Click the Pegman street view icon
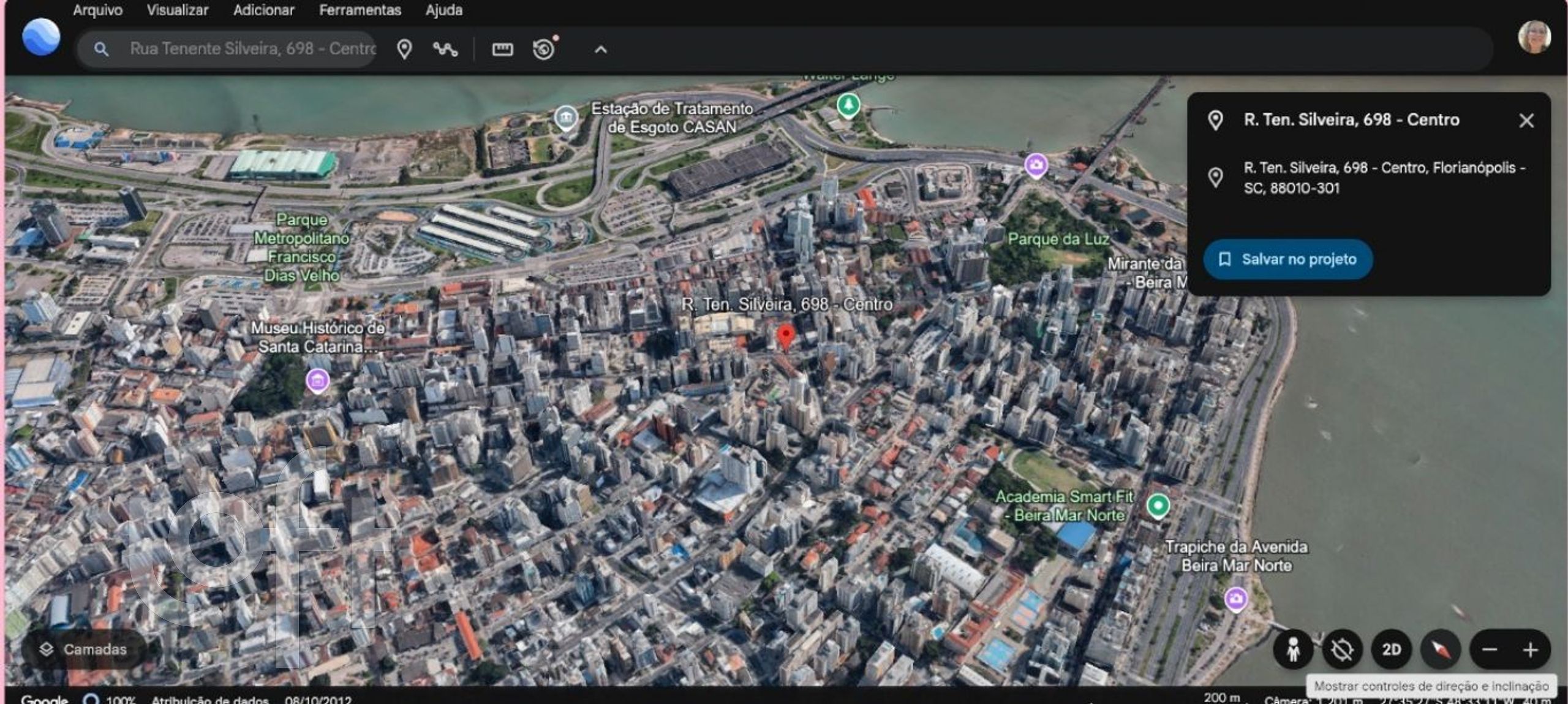 pyautogui.click(x=1293, y=649)
